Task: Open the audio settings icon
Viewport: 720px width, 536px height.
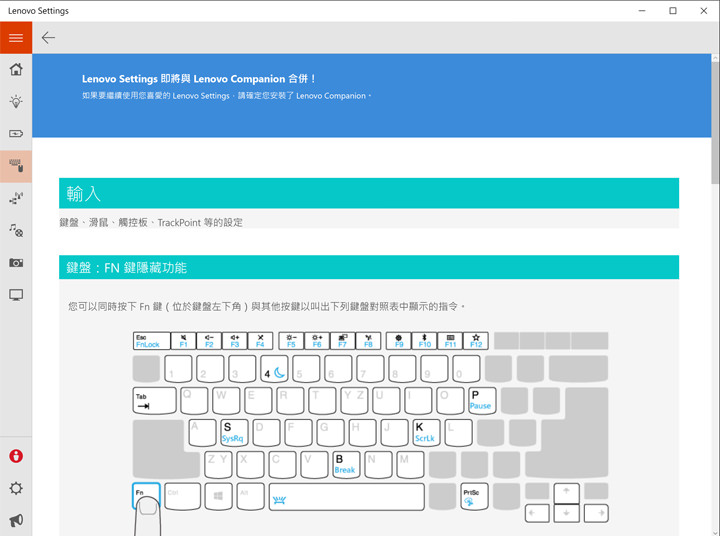Action: click(16, 230)
